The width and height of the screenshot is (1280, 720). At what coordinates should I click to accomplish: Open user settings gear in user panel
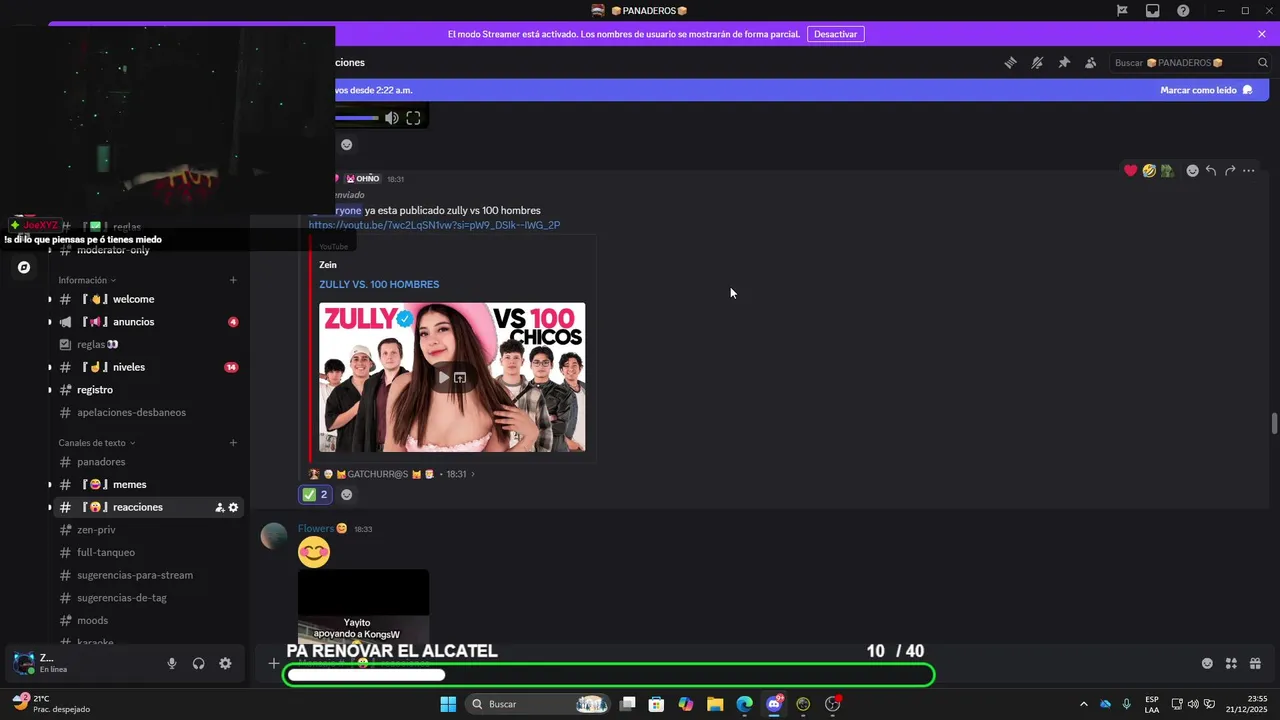(x=225, y=663)
